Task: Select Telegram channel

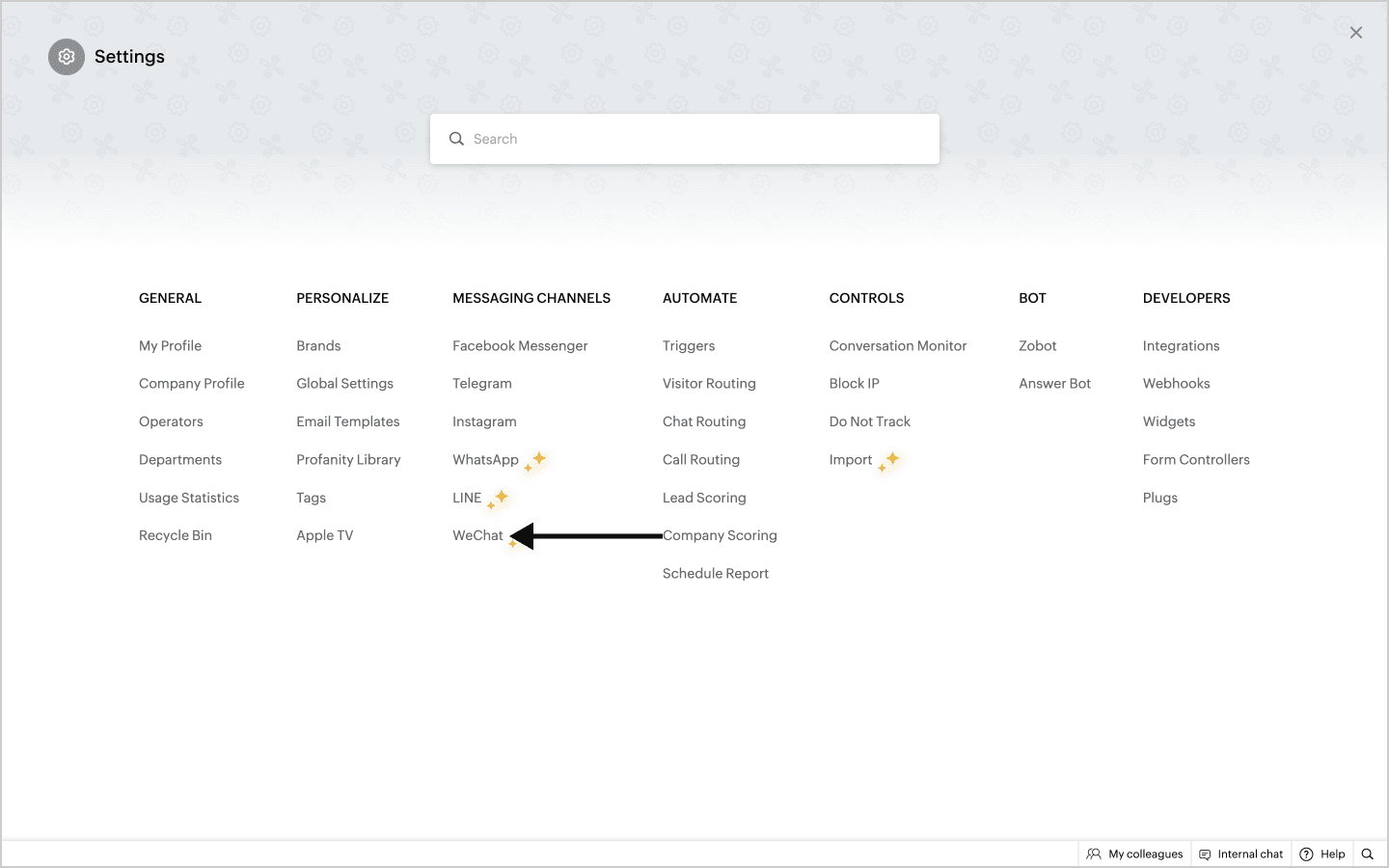Action: click(x=482, y=384)
